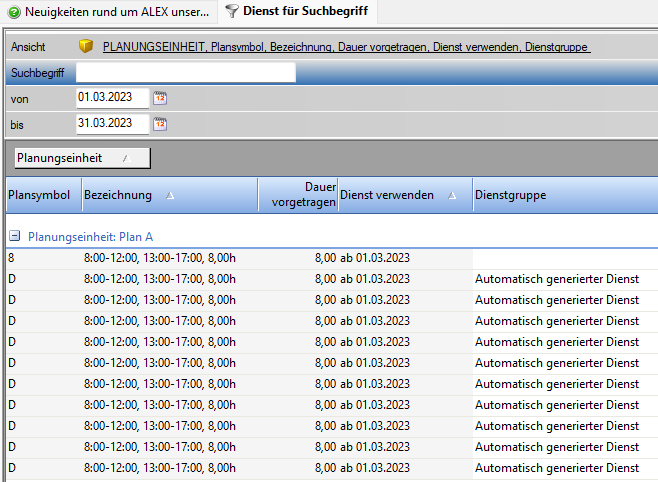This screenshot has height=482, width=658.
Task: Open the Ansicht column list link
Action: (x=346, y=47)
